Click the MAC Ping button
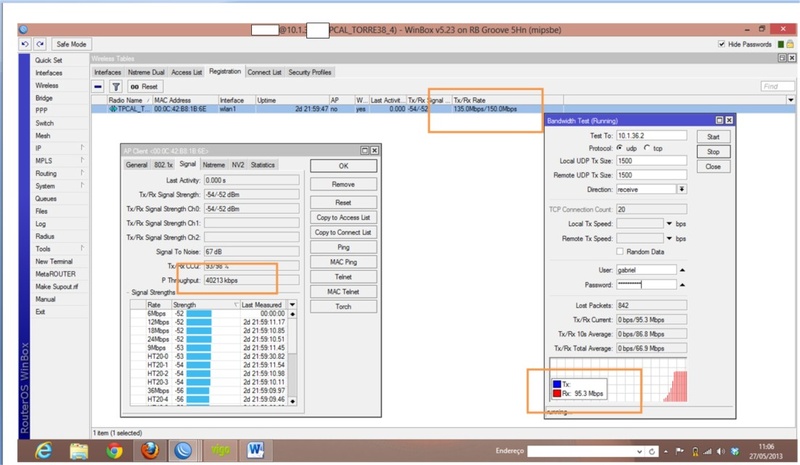Viewport: 800px width, 465px height. [x=343, y=262]
